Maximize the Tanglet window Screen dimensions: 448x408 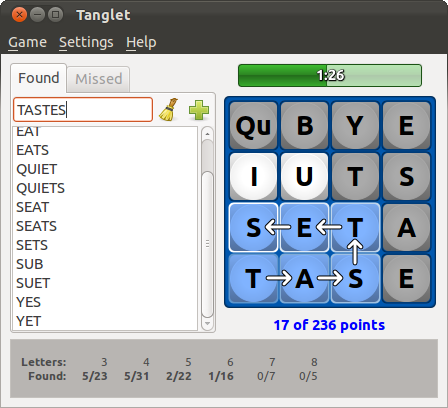coord(55,15)
